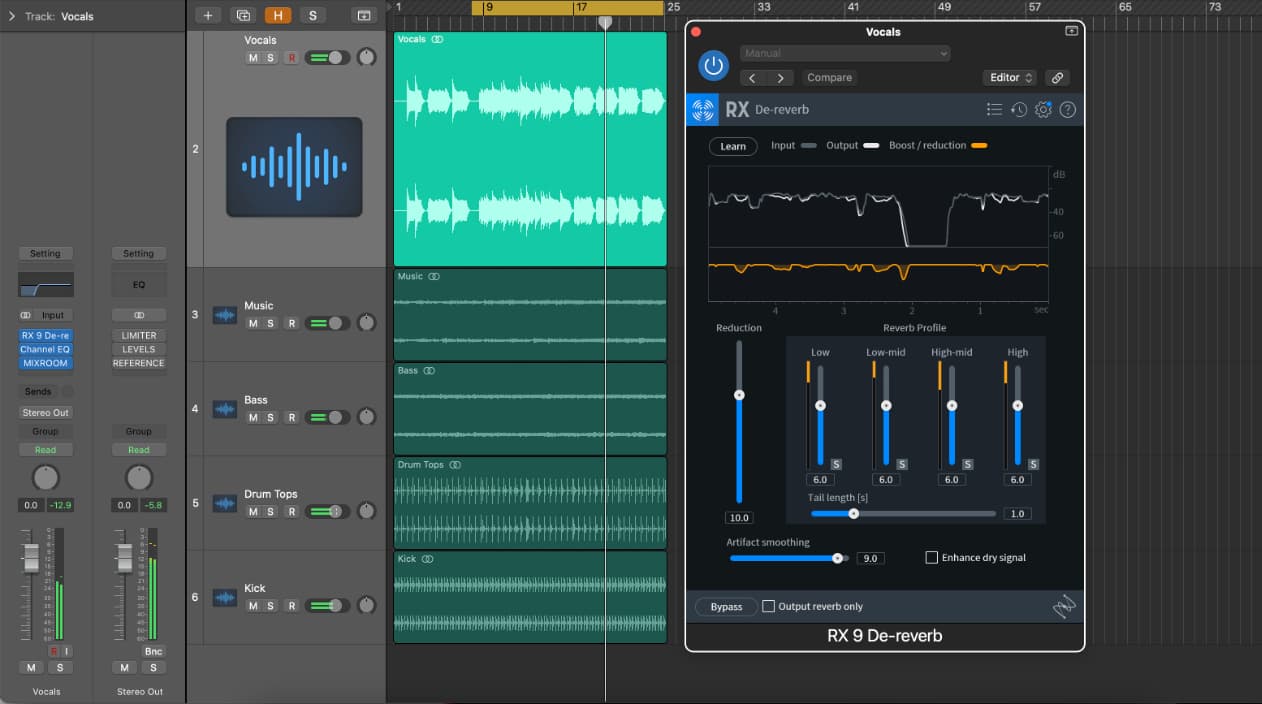
Task: Record-enable the Drum Tops track
Action: 291,511
